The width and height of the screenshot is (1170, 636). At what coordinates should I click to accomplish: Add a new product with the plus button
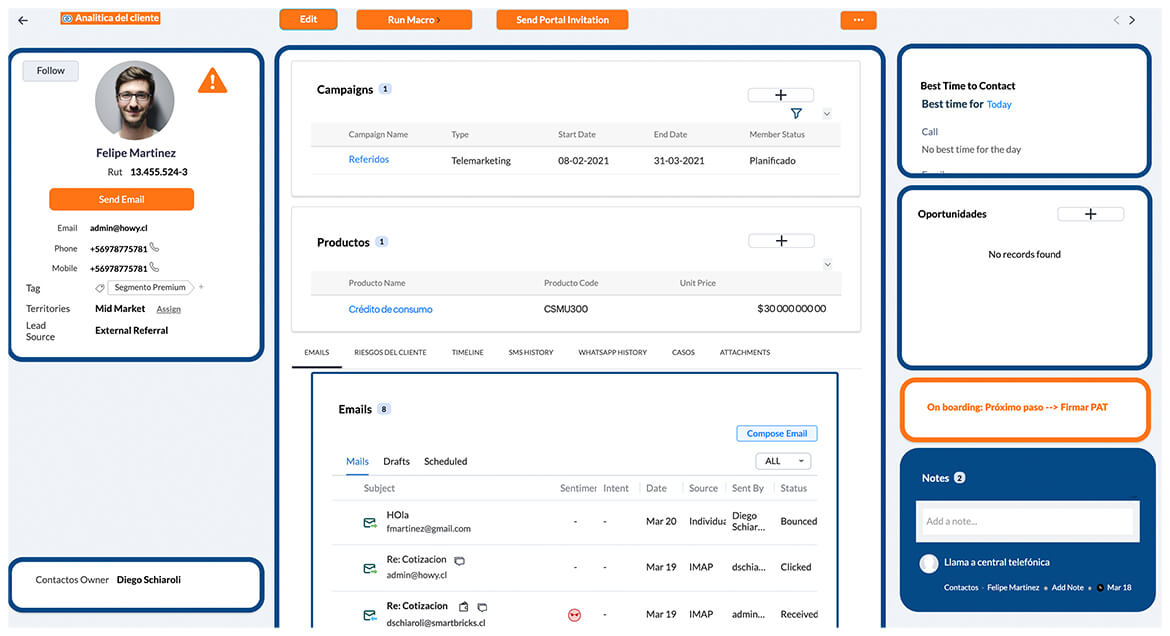781,240
